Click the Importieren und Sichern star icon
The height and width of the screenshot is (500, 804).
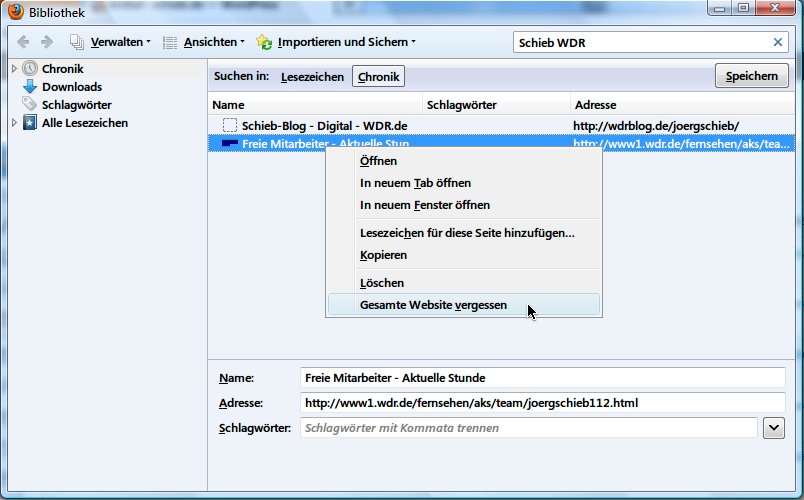[264, 42]
